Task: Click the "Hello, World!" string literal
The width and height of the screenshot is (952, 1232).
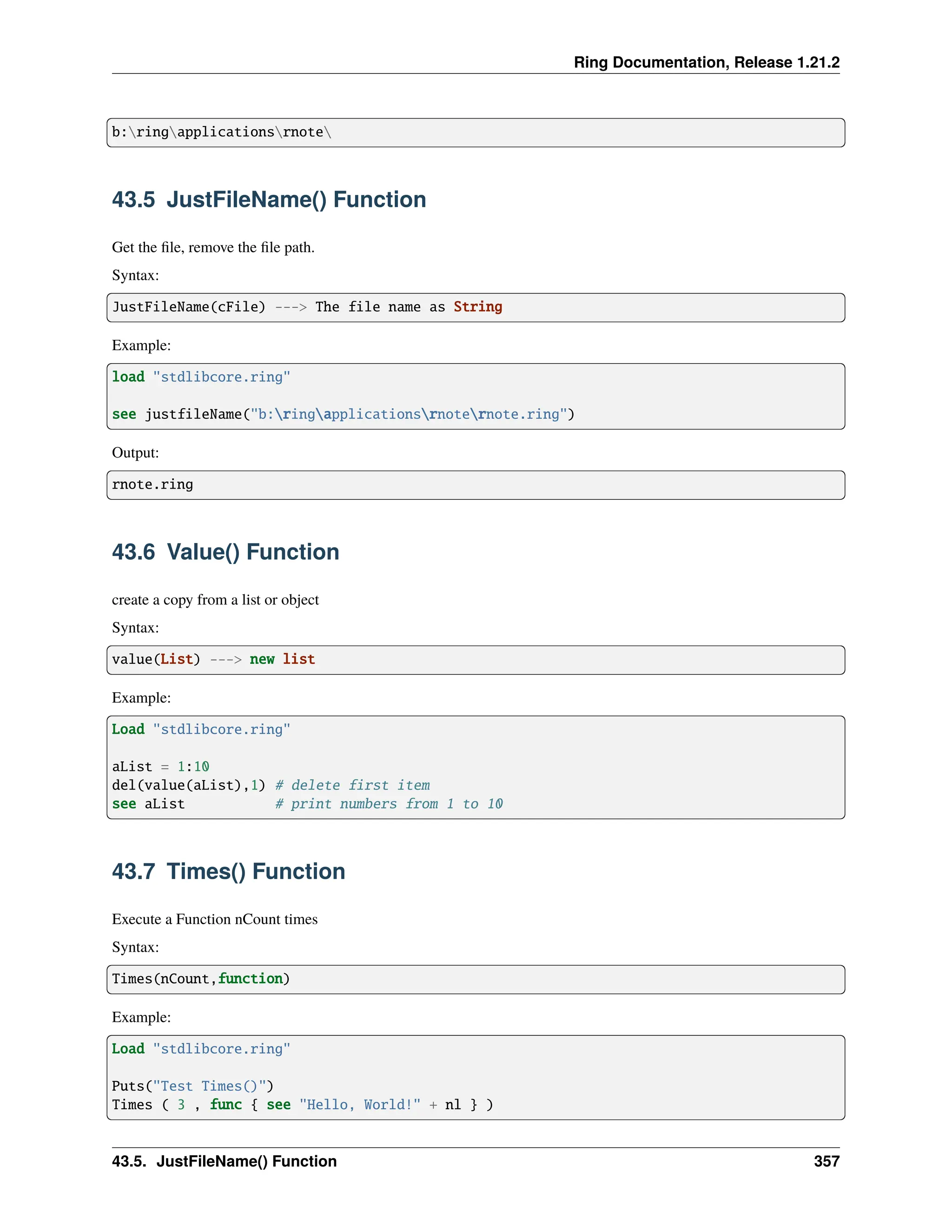Action: pyautogui.click(x=359, y=1105)
